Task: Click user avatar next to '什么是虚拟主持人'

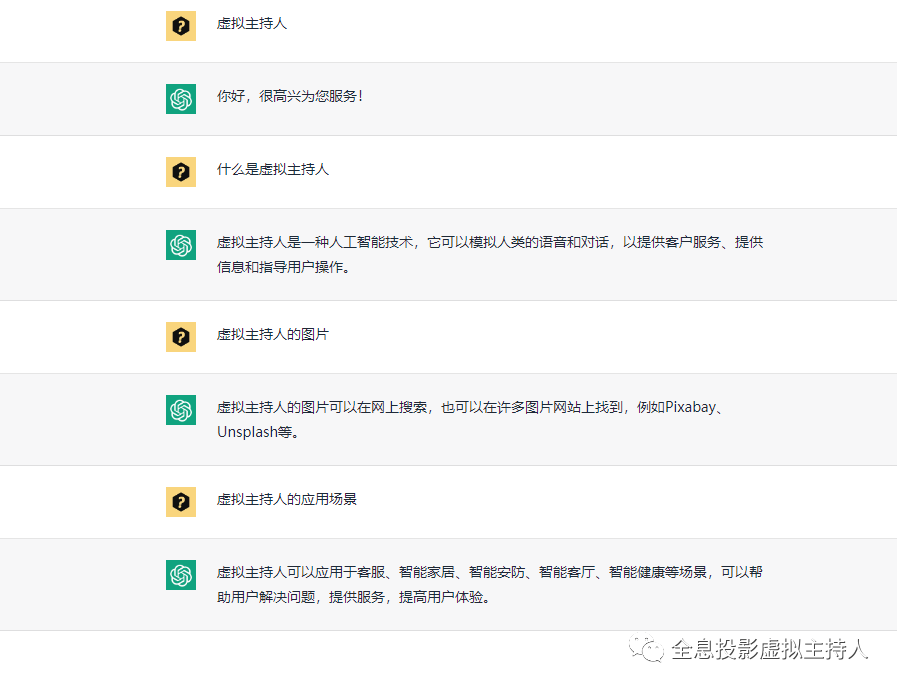Action: pyautogui.click(x=181, y=172)
